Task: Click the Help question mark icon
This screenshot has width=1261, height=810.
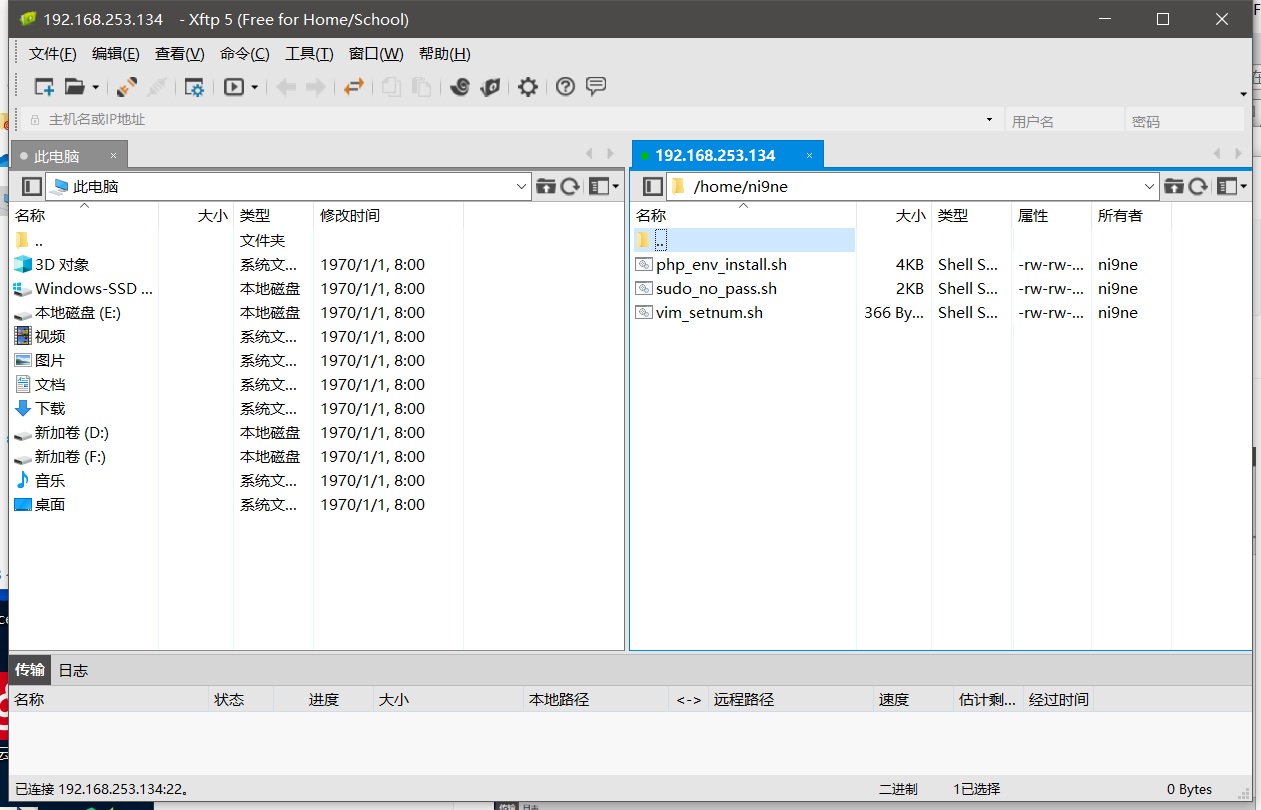Action: coord(565,87)
